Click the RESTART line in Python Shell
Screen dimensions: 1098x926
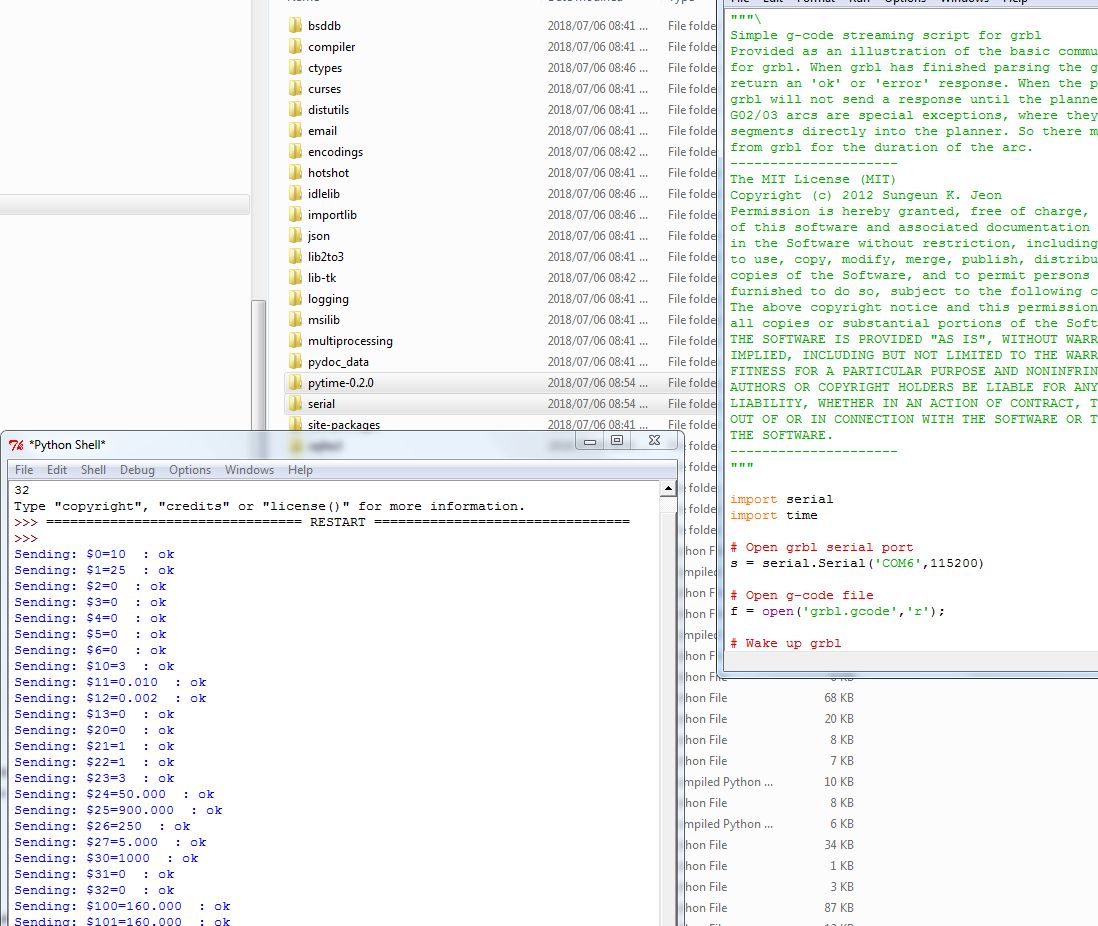[x=322, y=523]
